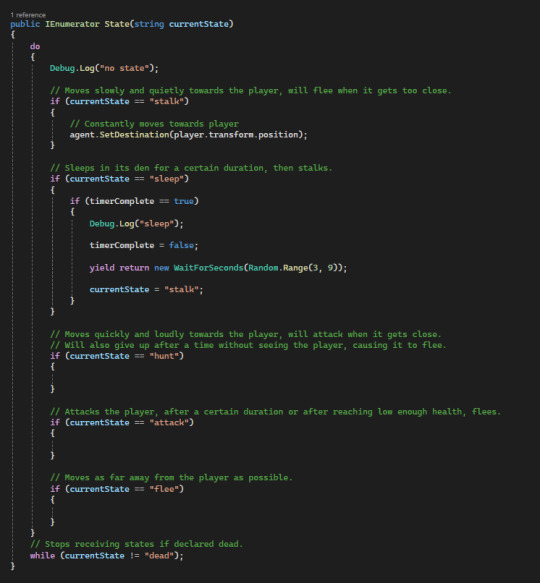This screenshot has width=540, height=583.
Task: Click 'currentState = "stalk";' assignment line
Action: coord(147,290)
